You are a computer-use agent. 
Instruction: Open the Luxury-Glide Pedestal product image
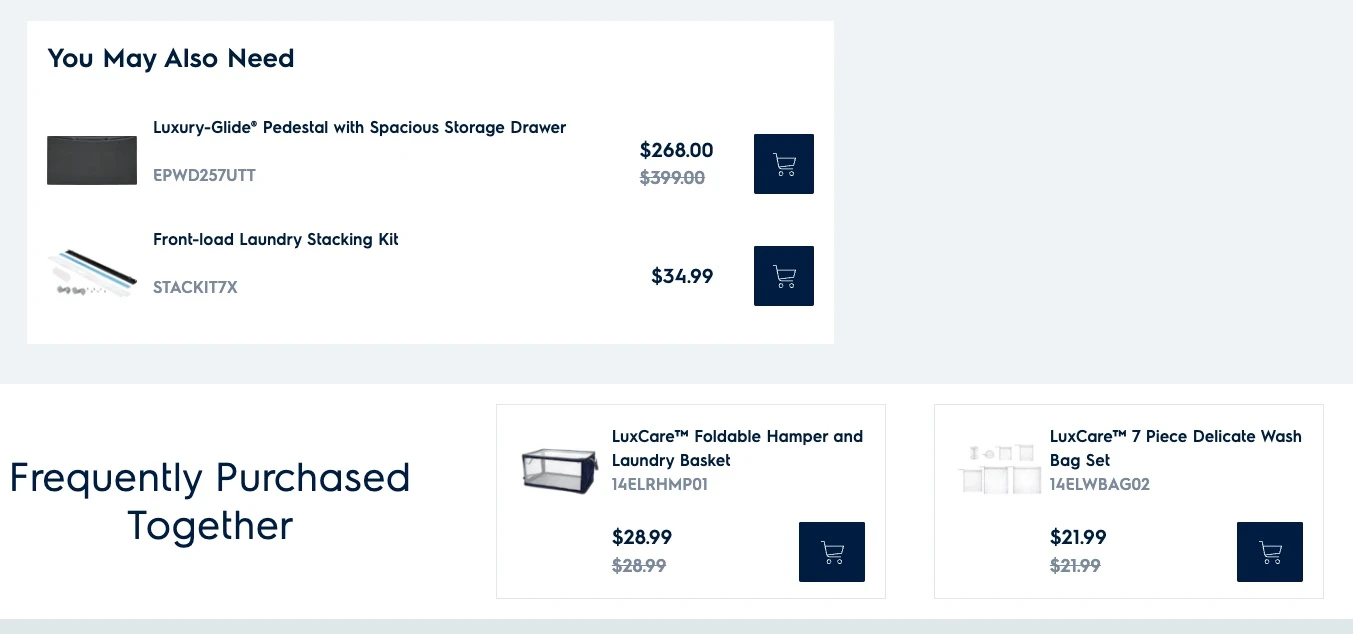point(92,161)
